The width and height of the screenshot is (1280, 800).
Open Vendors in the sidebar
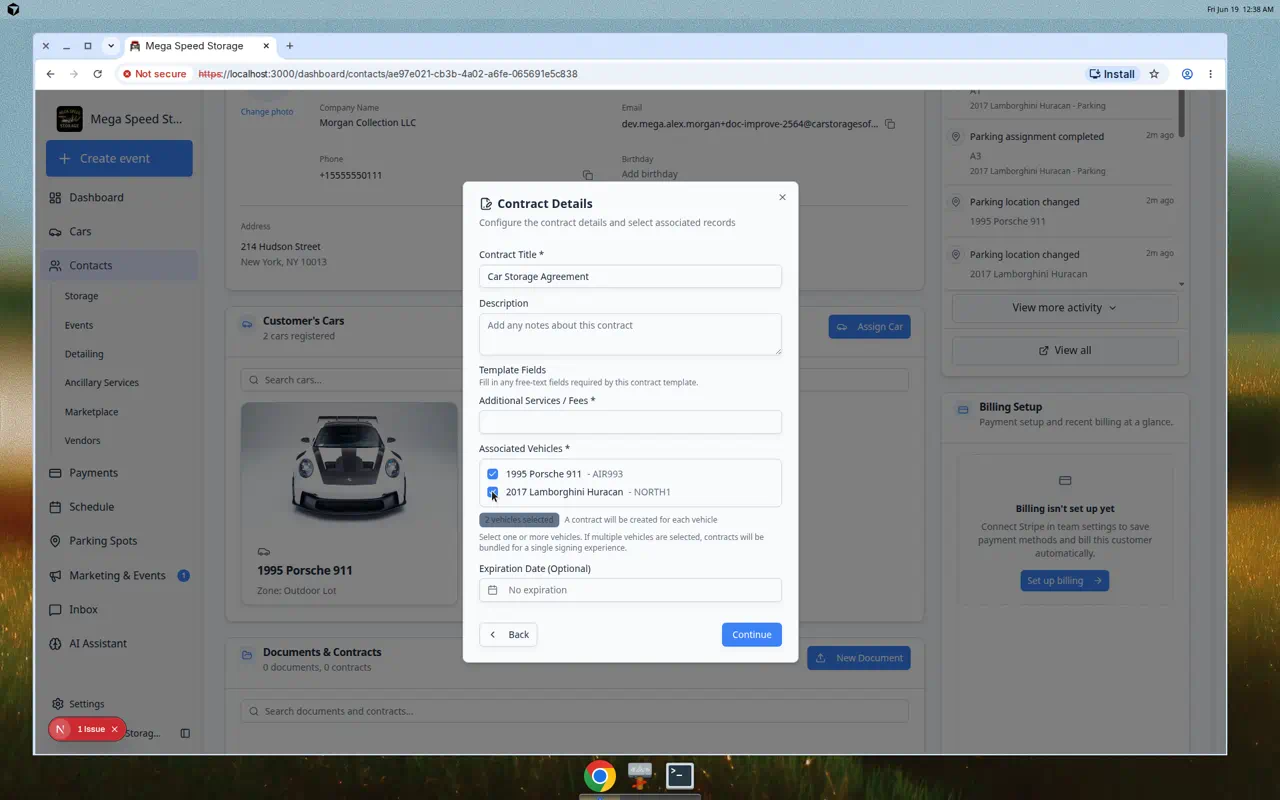[x=82, y=441]
